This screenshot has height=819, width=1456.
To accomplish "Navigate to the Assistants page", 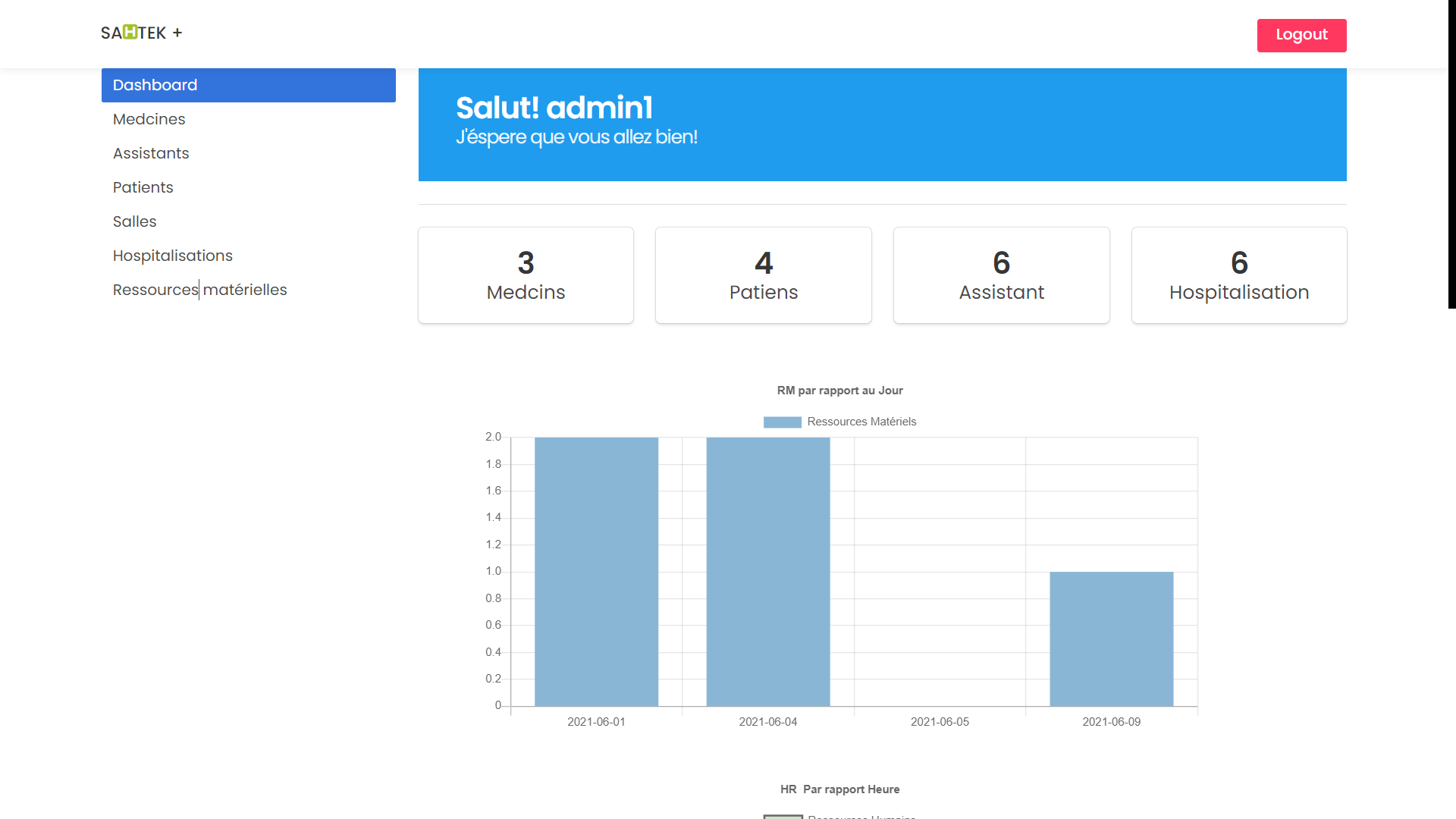I will click(151, 153).
